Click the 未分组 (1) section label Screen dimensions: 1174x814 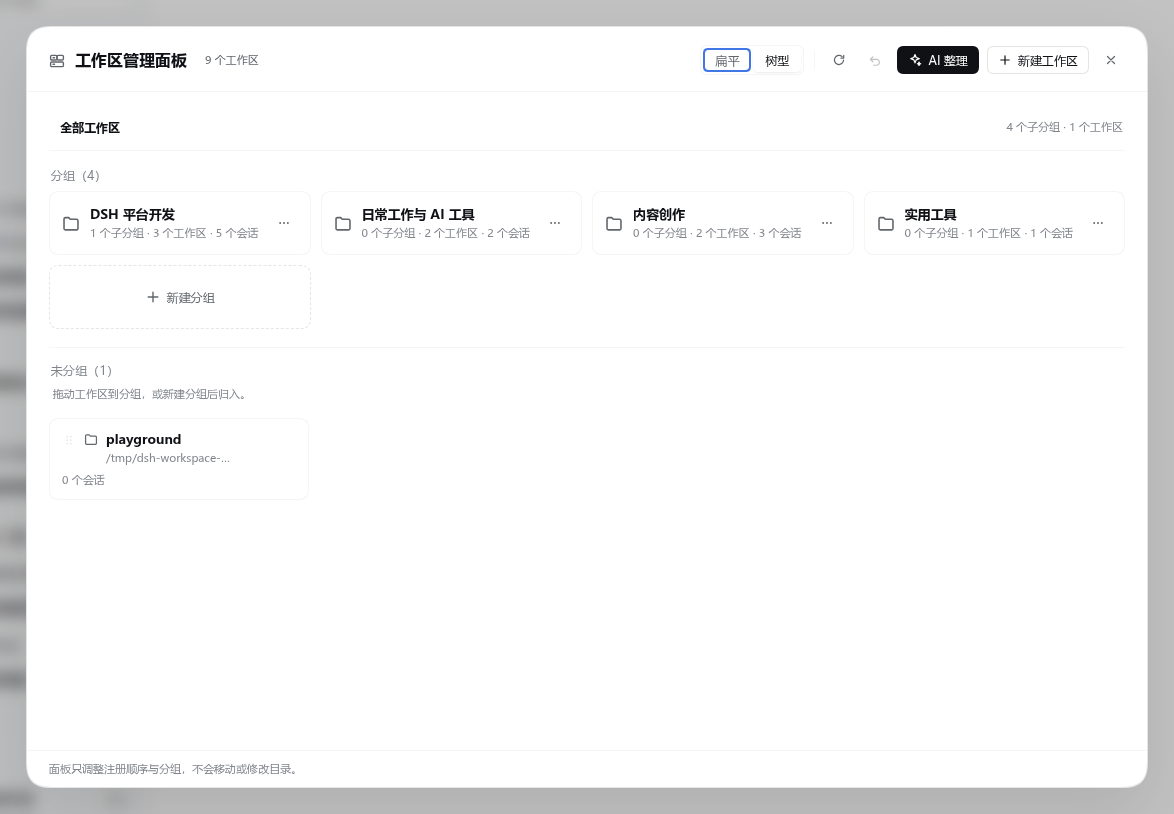pyautogui.click(x=81, y=371)
